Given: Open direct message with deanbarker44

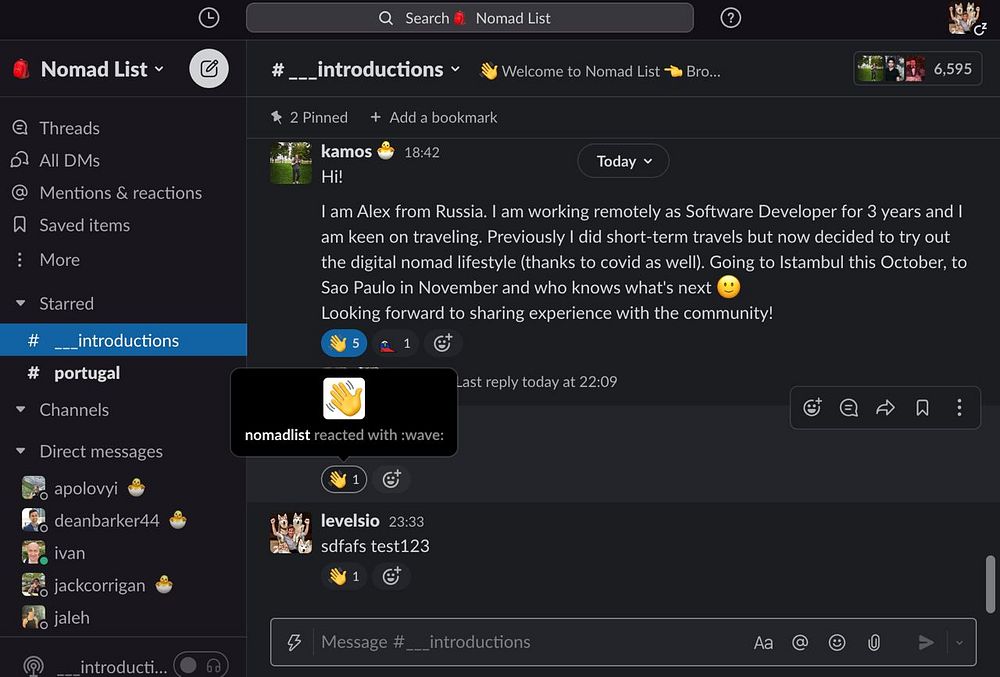Looking at the screenshot, I should tap(123, 521).
